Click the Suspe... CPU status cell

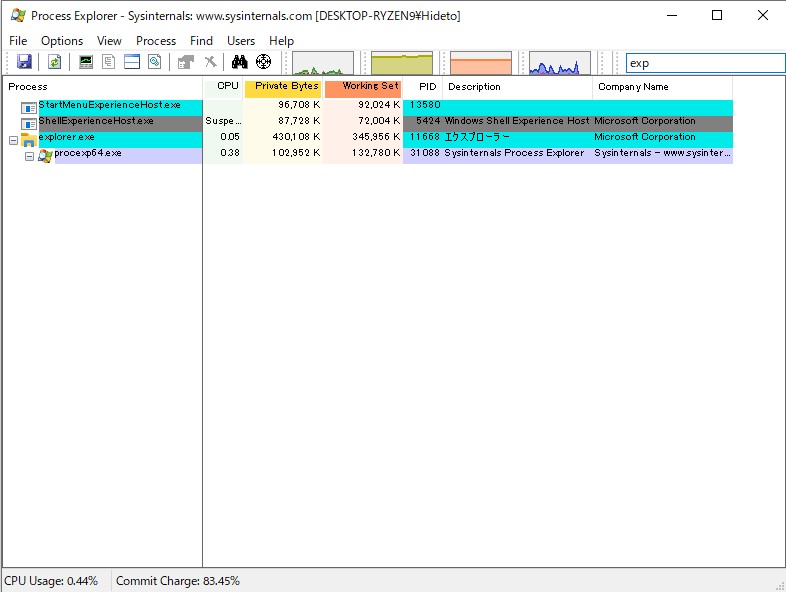tap(223, 121)
